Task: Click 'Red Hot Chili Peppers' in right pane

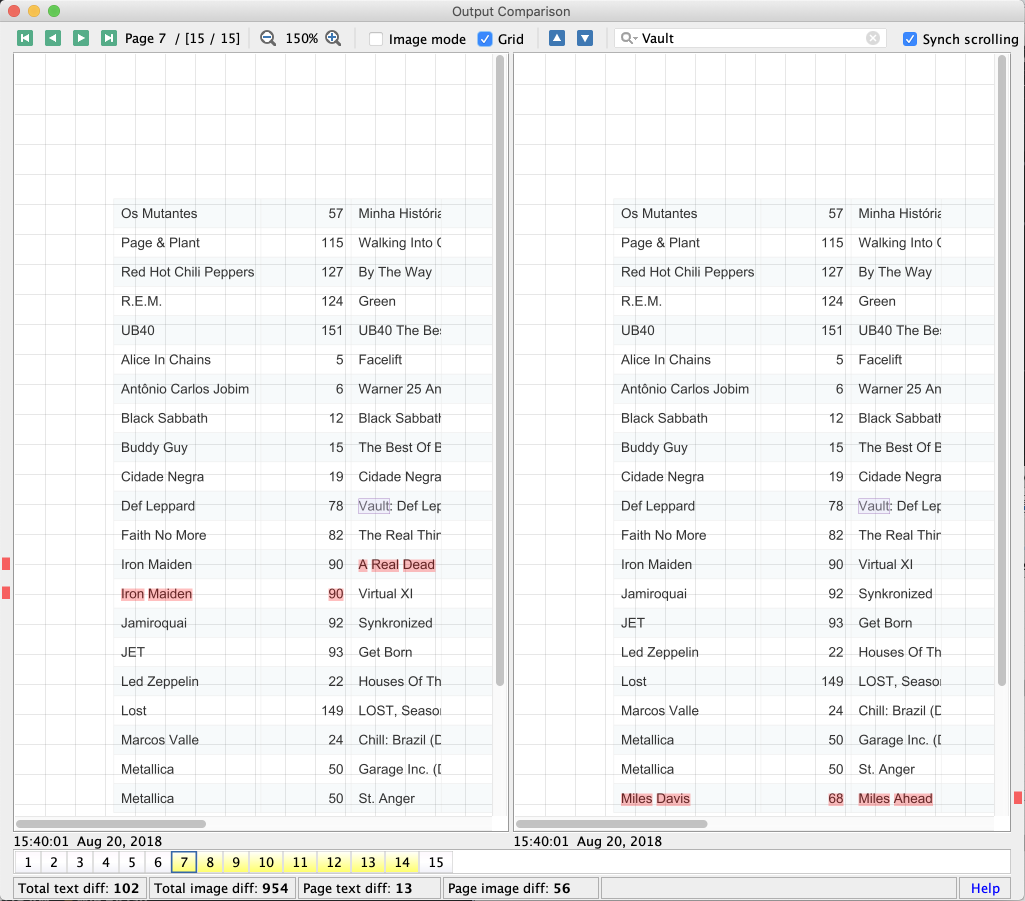Action: (x=687, y=272)
